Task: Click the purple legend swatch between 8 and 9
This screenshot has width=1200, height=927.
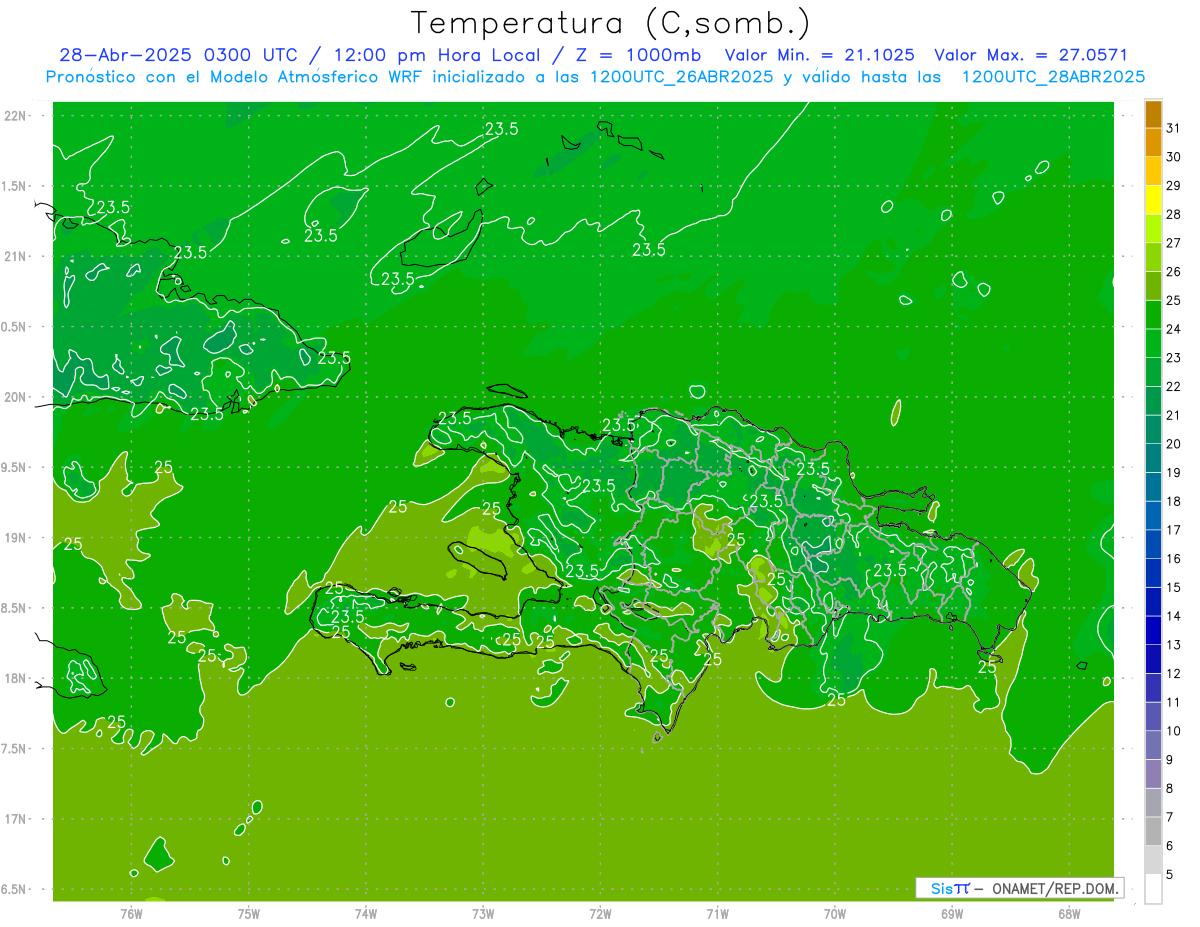Action: (x=1153, y=774)
